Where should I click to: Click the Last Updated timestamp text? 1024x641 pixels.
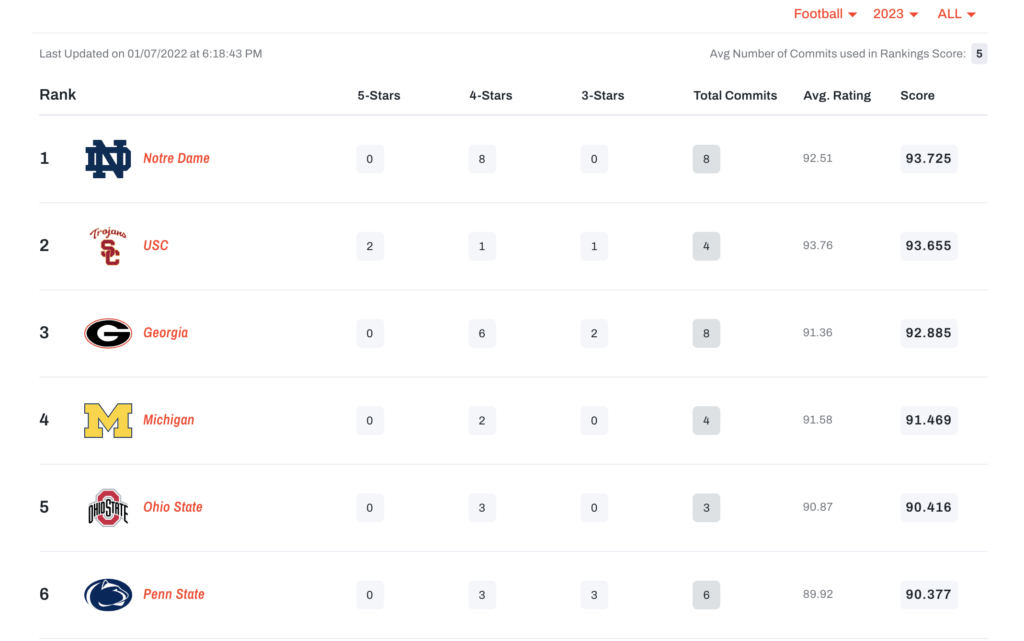pos(151,54)
